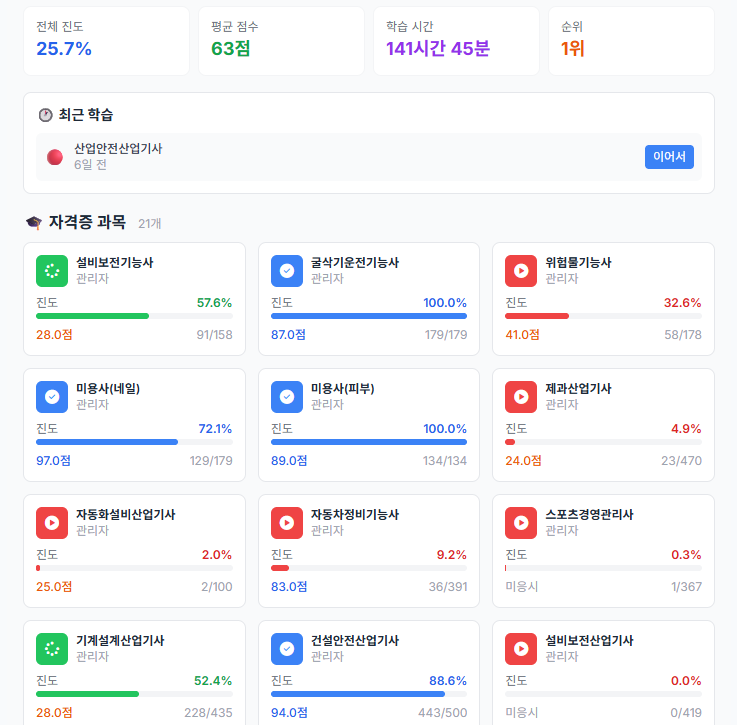
Task: Click the 전체 진도 25.7% value
Action: point(64,49)
